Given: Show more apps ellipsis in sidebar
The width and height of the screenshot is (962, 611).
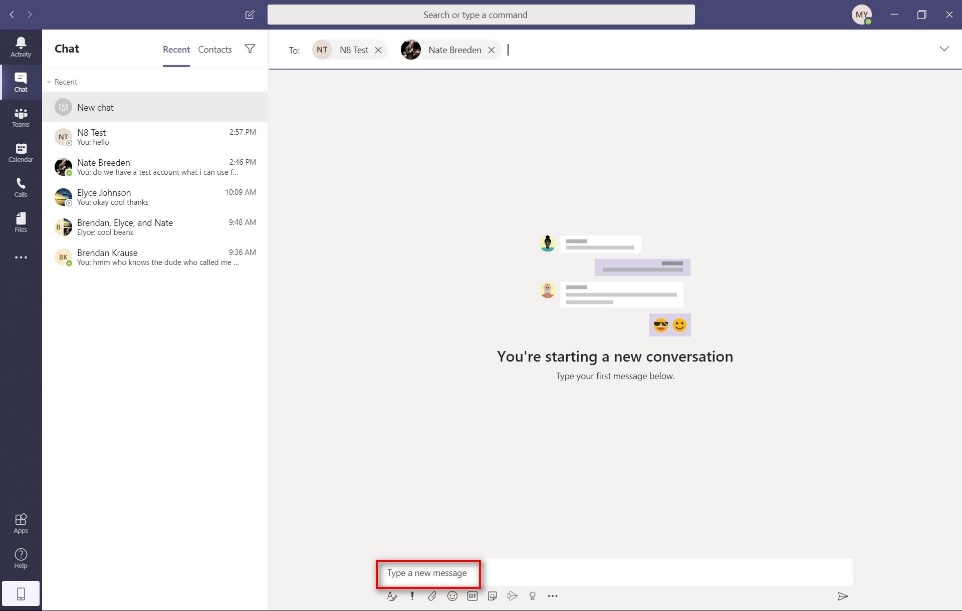Looking at the screenshot, I should [21, 258].
